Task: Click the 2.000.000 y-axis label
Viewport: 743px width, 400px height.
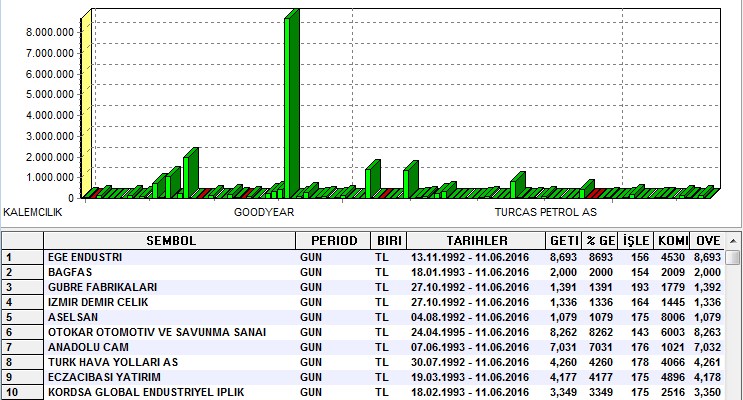Action: click(50, 157)
